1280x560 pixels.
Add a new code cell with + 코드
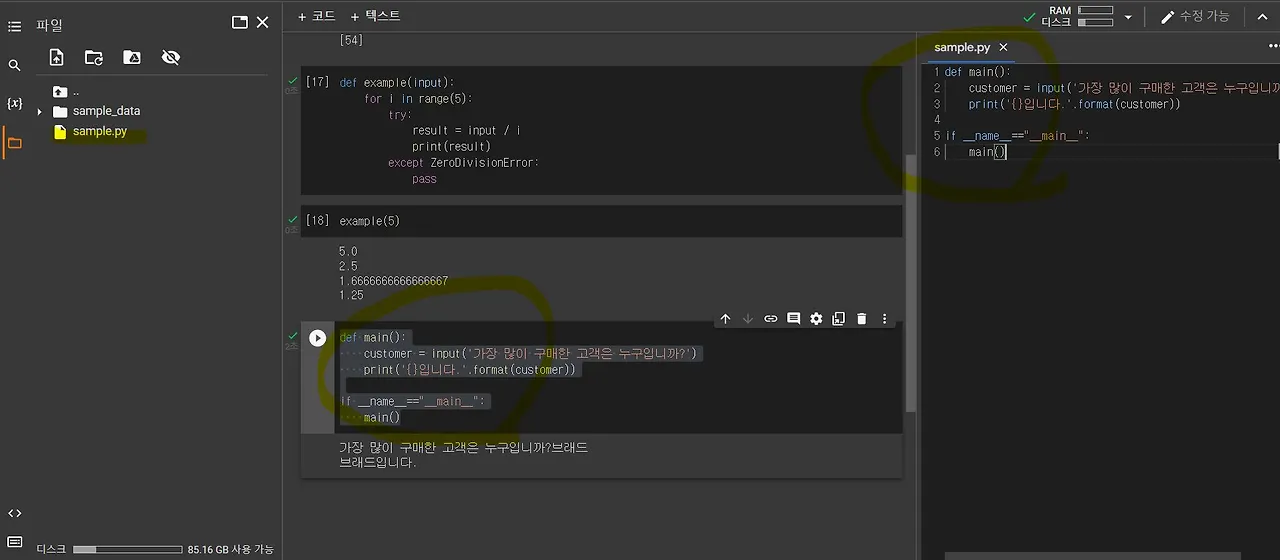pyautogui.click(x=316, y=16)
